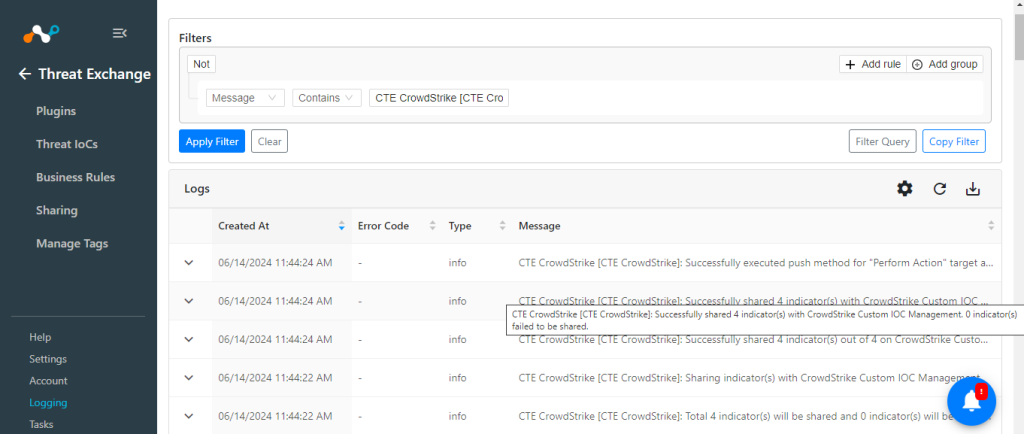Open Plugins in the sidebar
Viewport: 1024px width, 434px height.
pos(56,111)
